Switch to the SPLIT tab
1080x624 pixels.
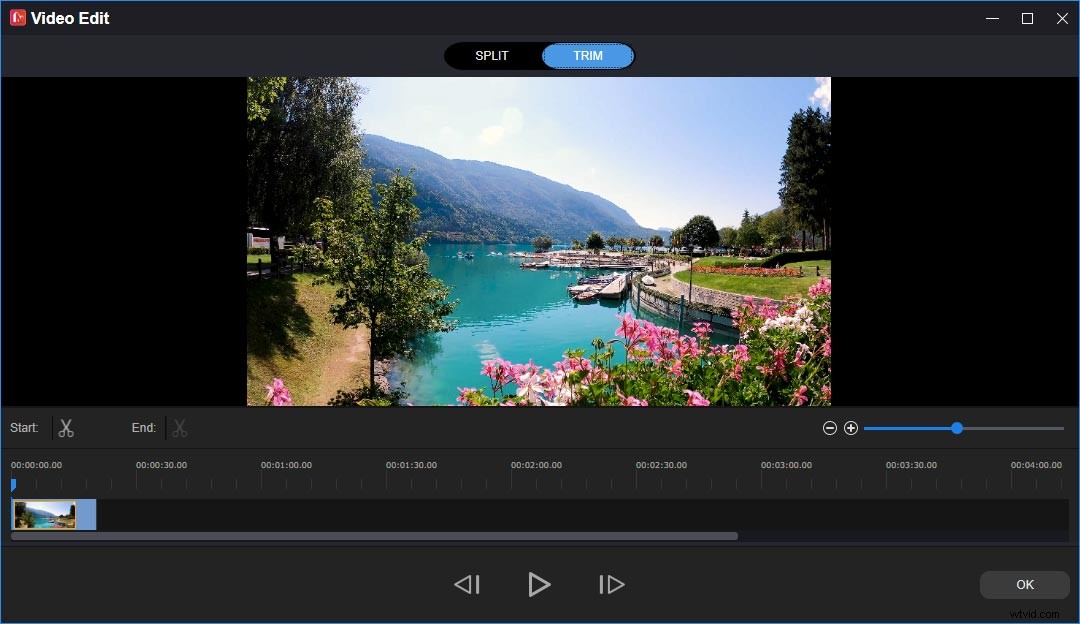tap(492, 56)
